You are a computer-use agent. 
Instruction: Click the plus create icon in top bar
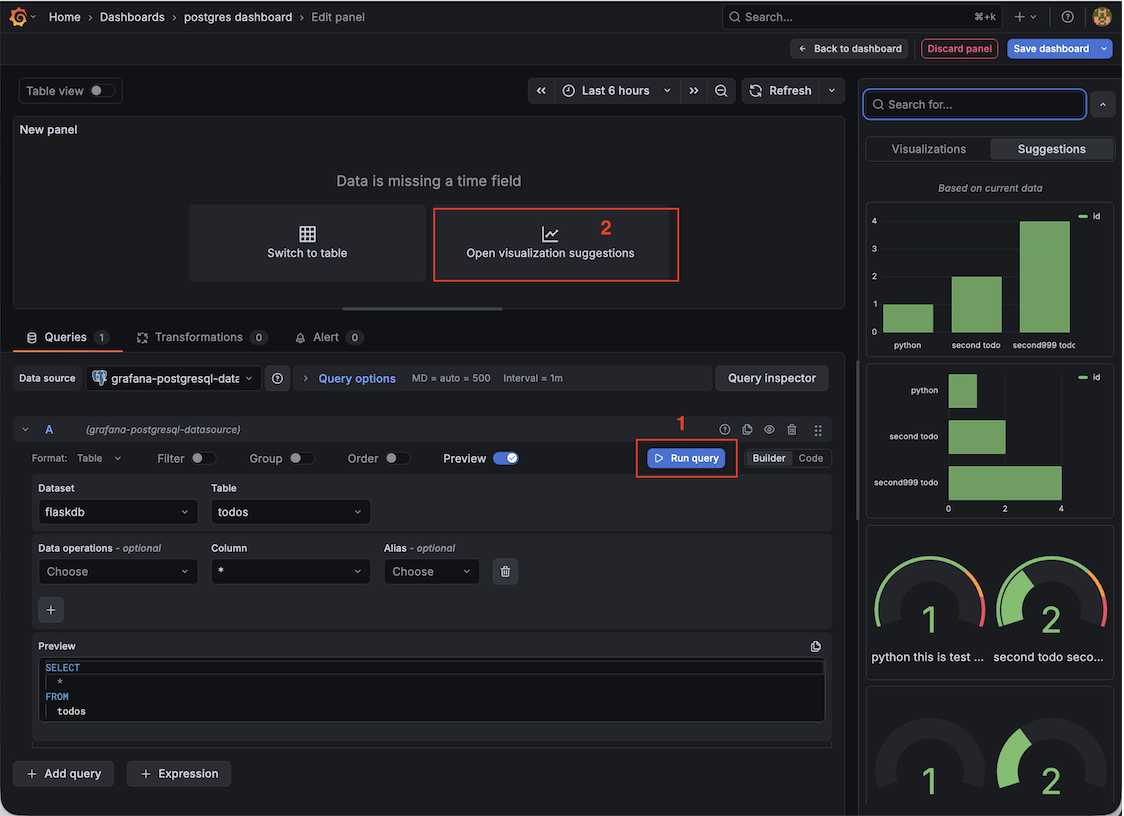coord(1019,16)
